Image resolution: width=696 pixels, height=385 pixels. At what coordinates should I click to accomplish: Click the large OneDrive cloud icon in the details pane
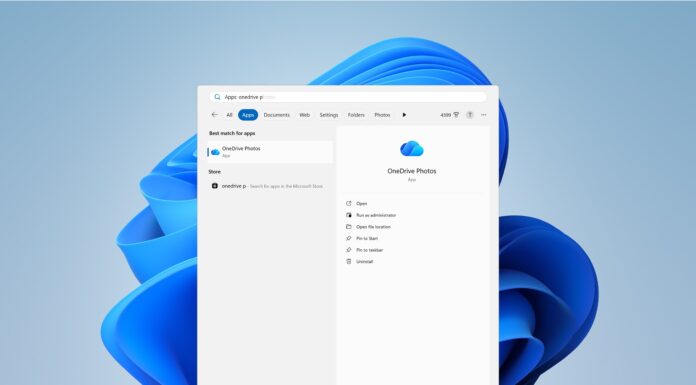[412, 149]
